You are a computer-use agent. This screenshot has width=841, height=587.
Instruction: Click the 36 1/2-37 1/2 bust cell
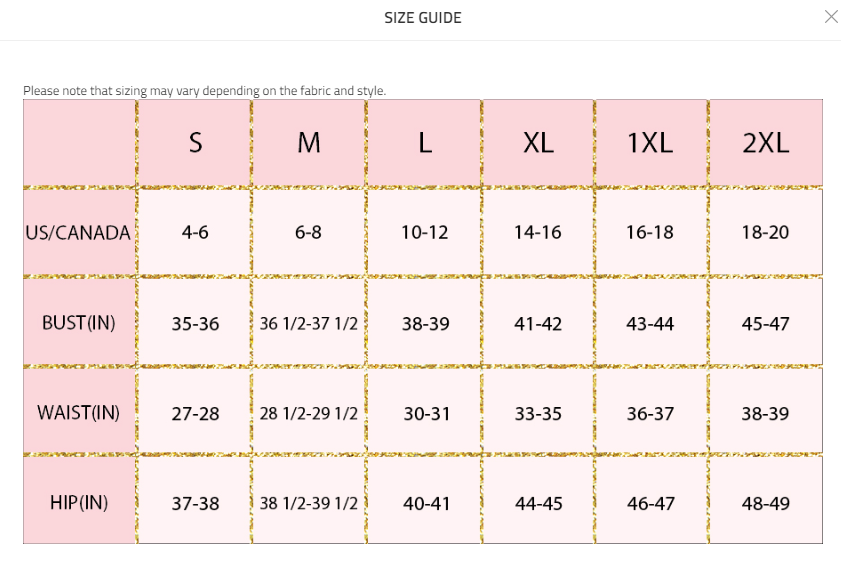point(309,324)
